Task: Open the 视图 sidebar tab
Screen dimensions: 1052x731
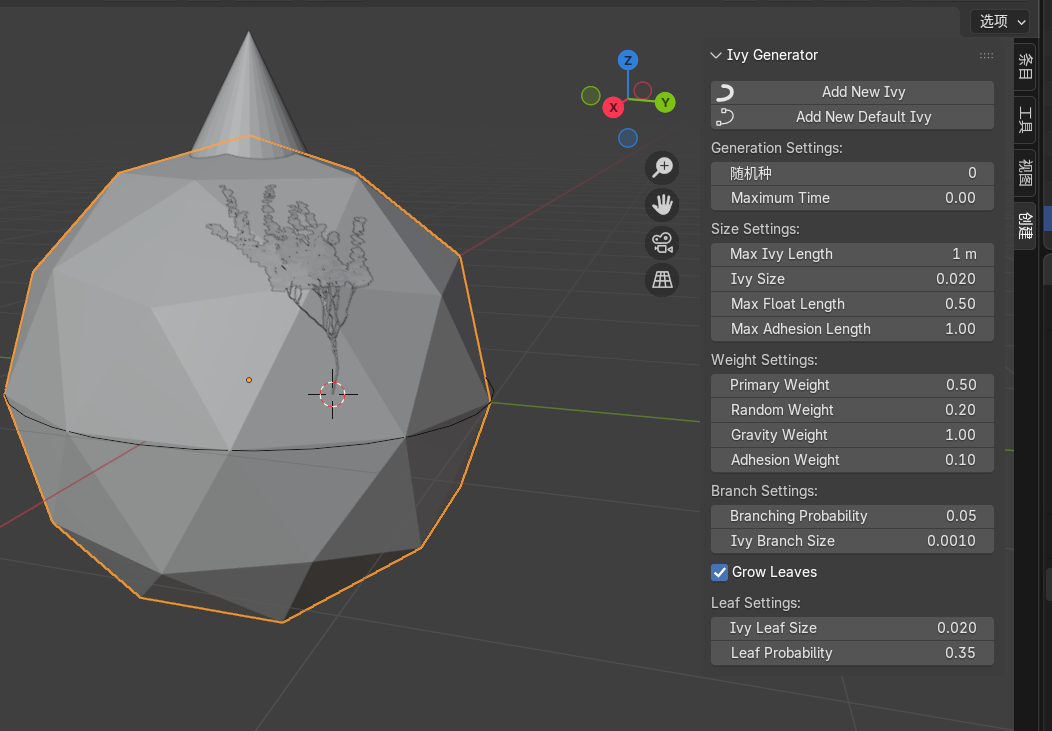Action: click(1024, 172)
